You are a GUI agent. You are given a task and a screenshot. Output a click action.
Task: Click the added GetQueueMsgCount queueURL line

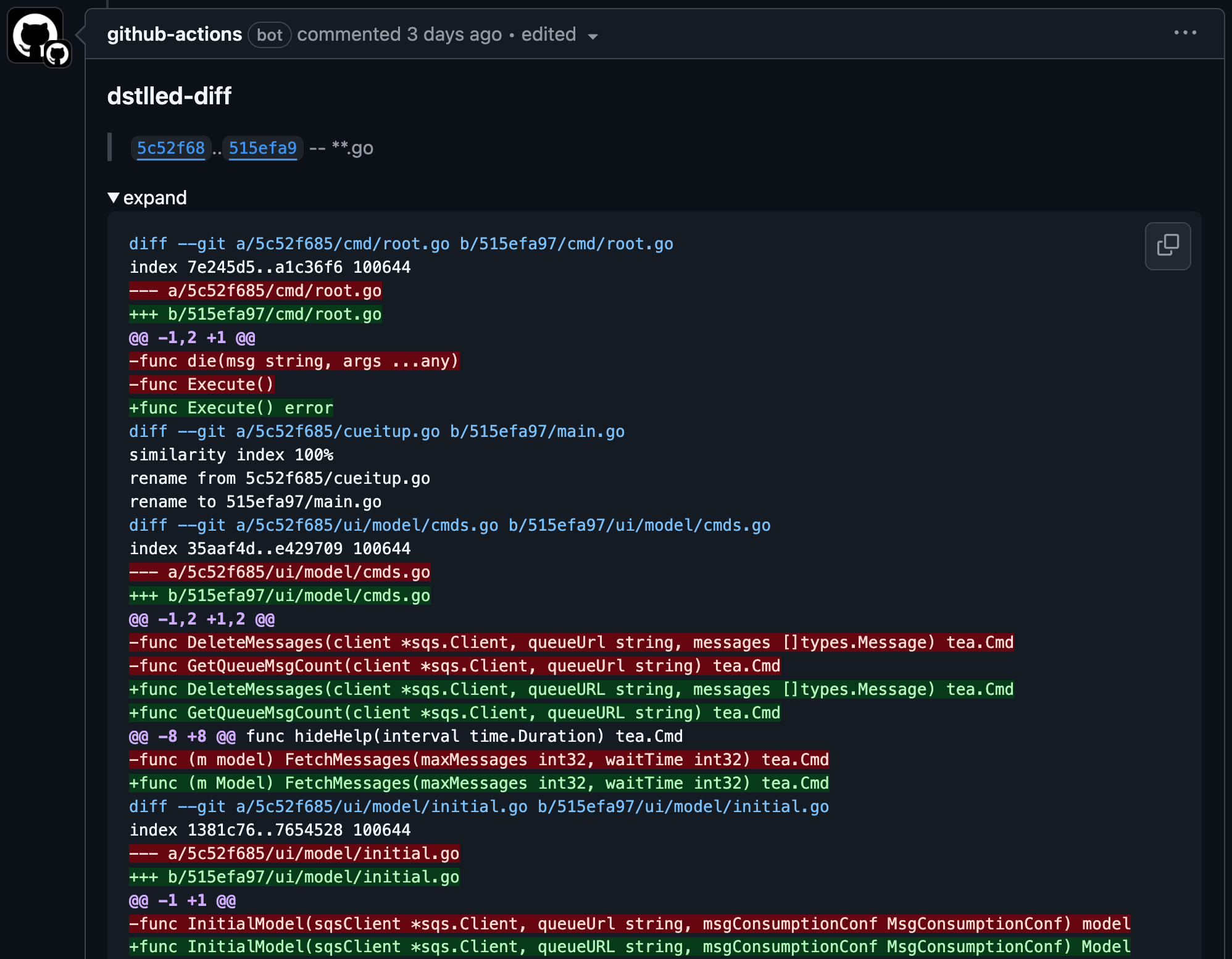pos(455,713)
